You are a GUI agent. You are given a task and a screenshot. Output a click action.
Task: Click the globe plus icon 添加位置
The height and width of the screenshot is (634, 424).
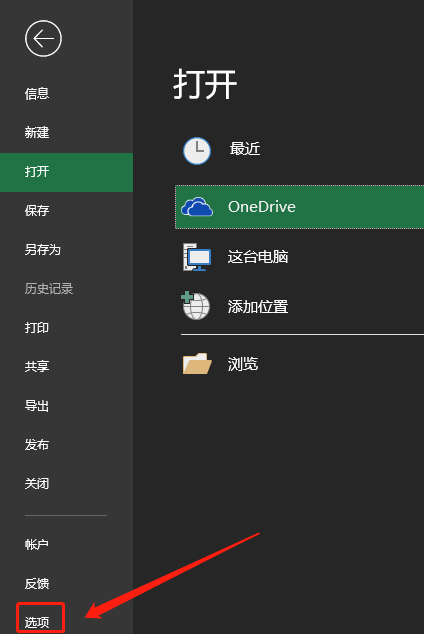click(195, 305)
